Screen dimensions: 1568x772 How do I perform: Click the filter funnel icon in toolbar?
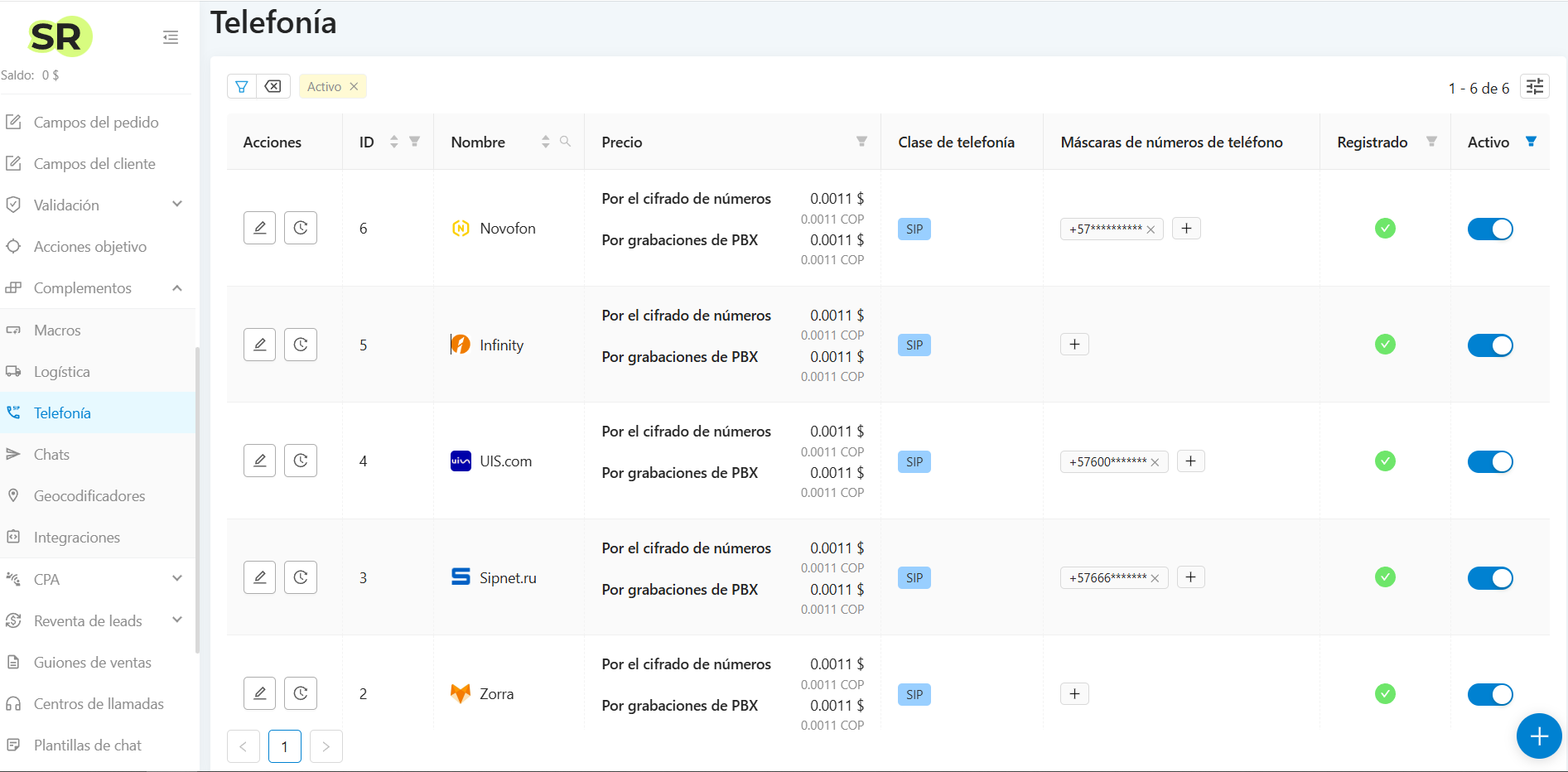pyautogui.click(x=242, y=86)
